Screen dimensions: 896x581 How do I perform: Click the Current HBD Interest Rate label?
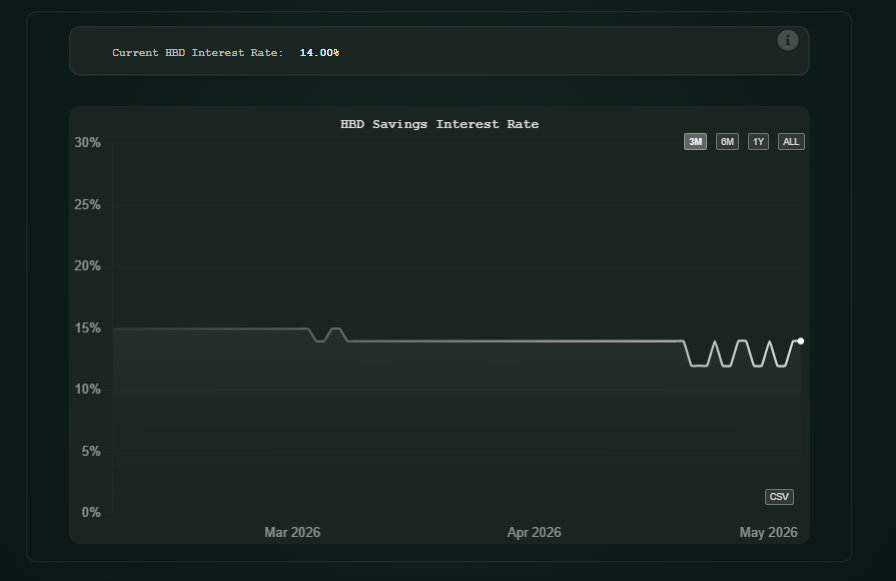click(x=198, y=53)
